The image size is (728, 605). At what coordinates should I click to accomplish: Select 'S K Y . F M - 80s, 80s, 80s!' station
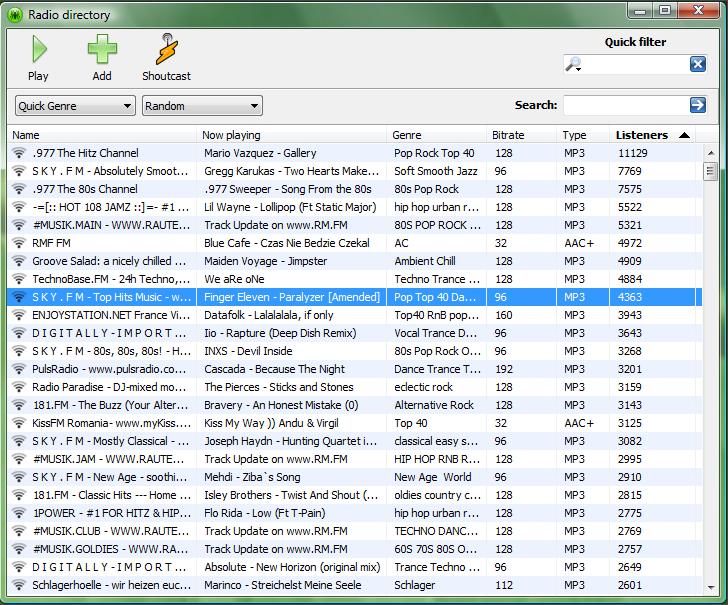click(x=354, y=351)
